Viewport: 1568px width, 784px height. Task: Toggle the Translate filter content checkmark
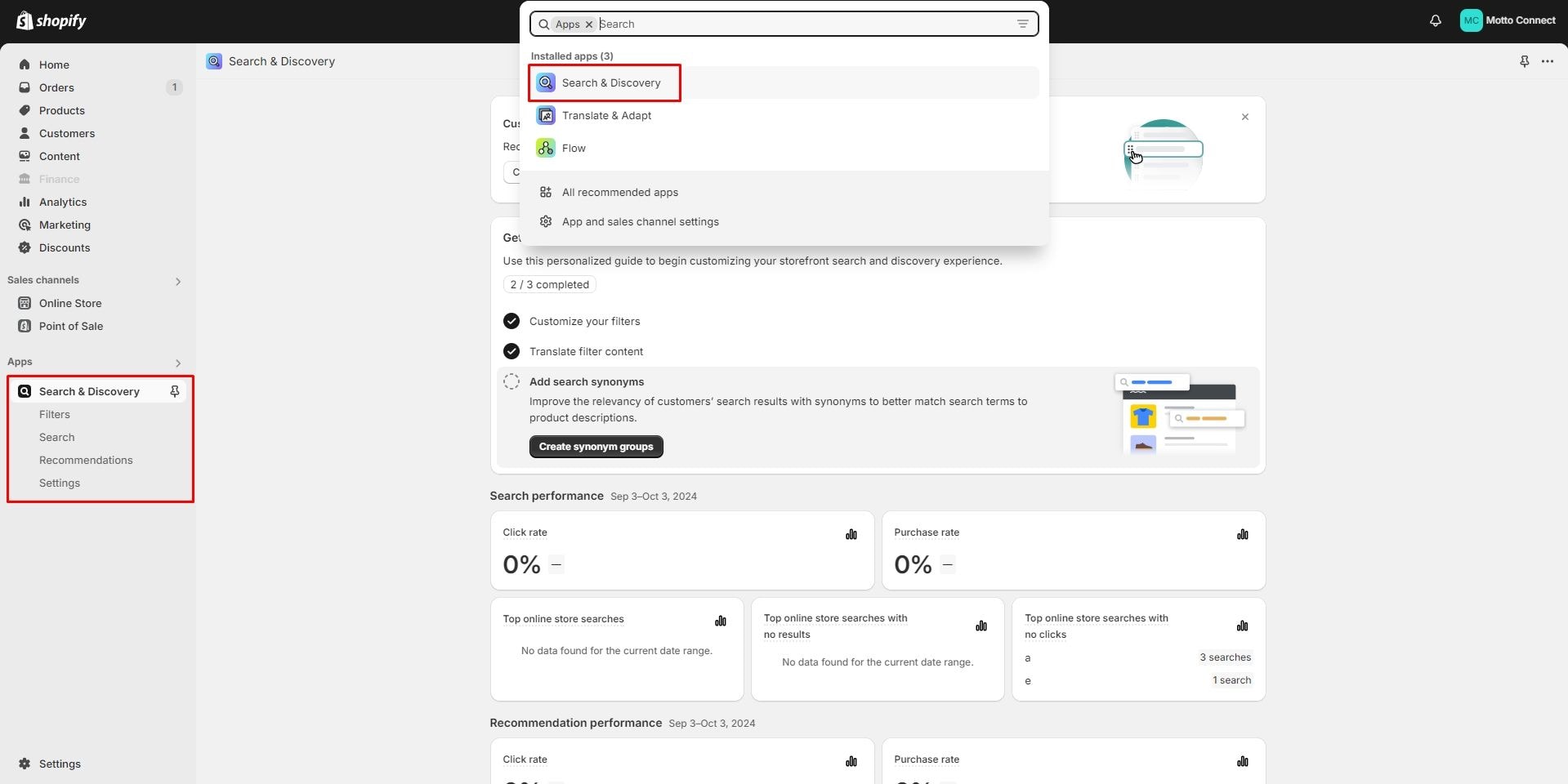(x=511, y=351)
